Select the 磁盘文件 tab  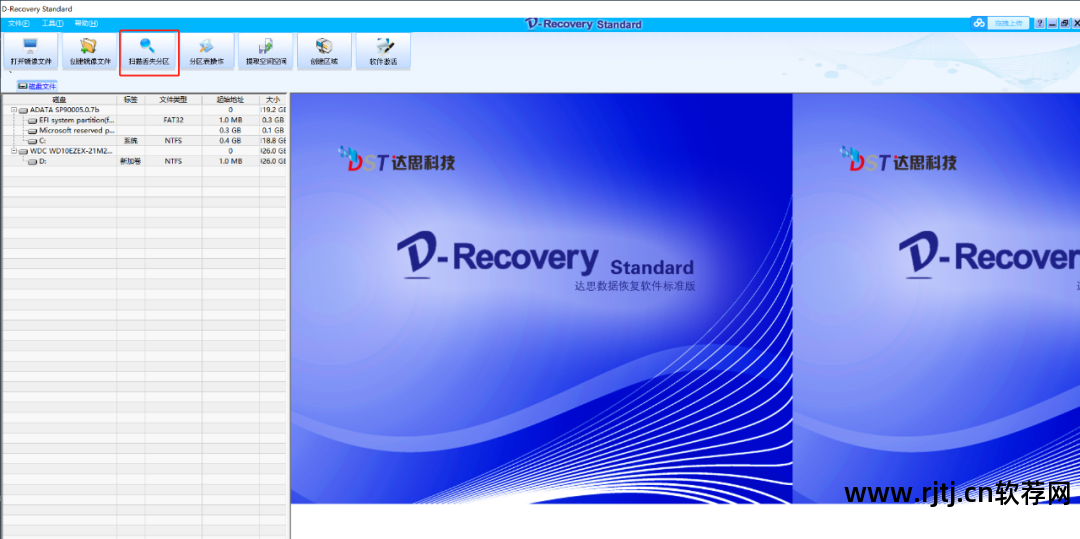(37, 86)
